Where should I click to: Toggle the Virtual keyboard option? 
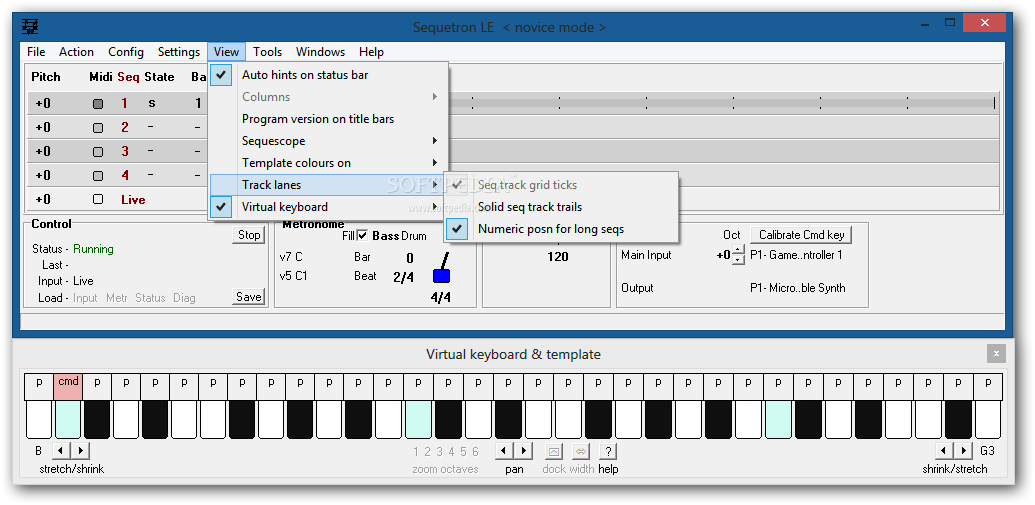(x=328, y=207)
